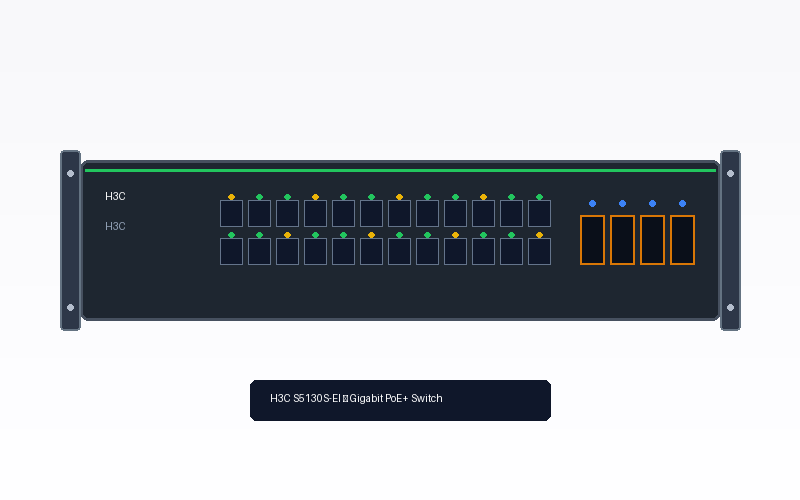Select the fifth Ethernet port in the top row
Image resolution: width=800 pixels, height=500 pixels.
coord(343,213)
